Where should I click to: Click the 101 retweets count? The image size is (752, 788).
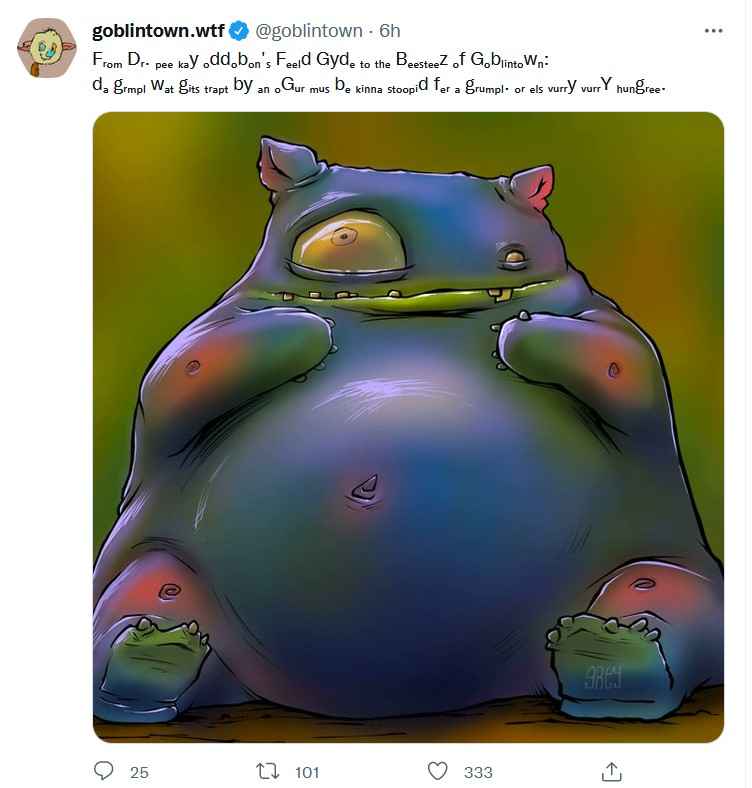point(307,772)
